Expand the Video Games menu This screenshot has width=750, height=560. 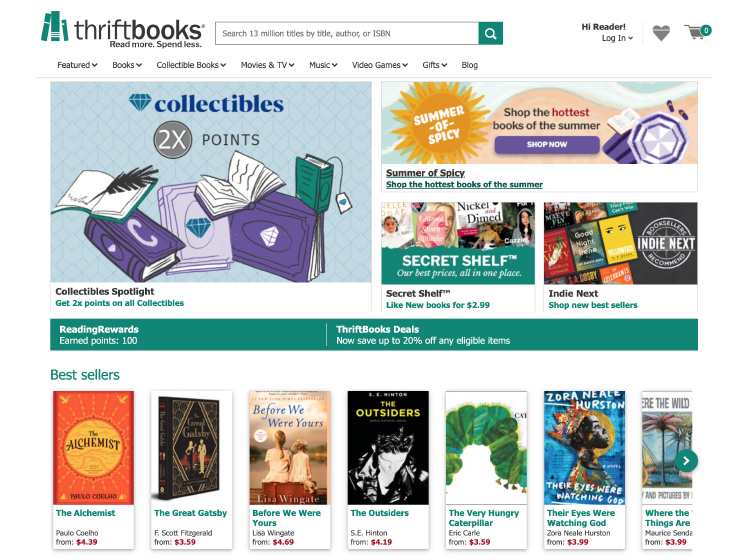(380, 65)
